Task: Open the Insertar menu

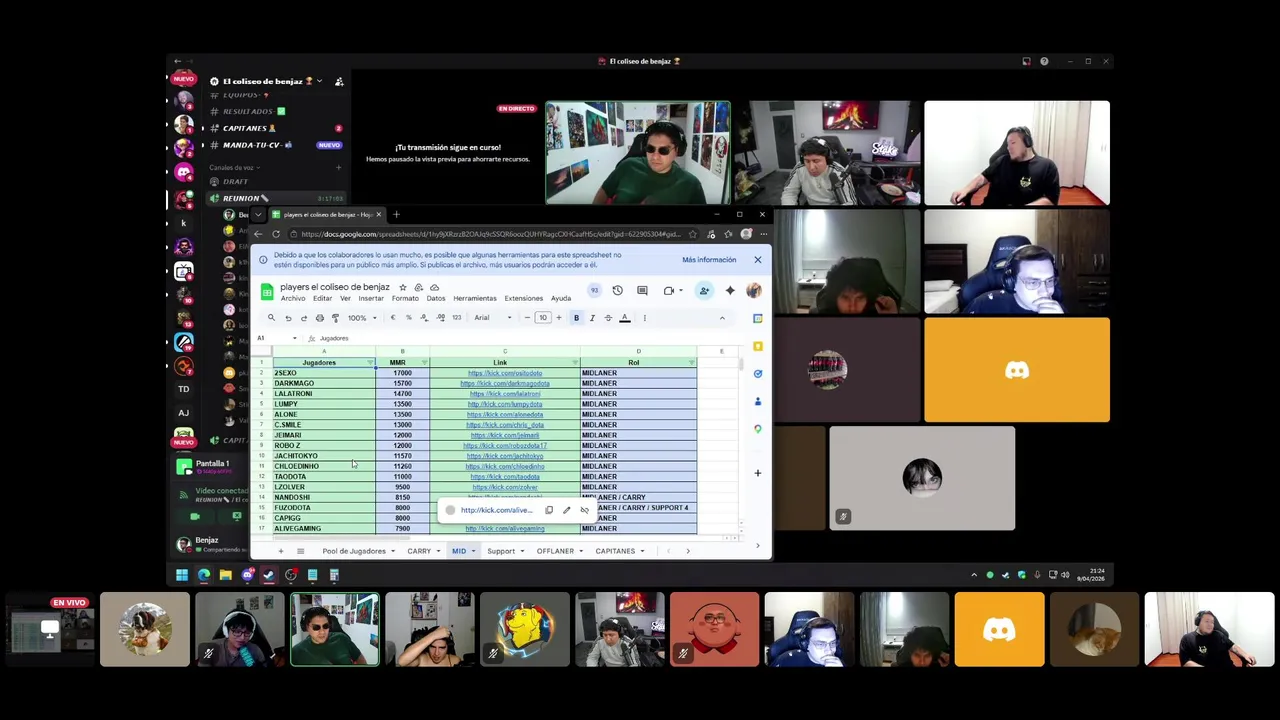Action: click(371, 299)
